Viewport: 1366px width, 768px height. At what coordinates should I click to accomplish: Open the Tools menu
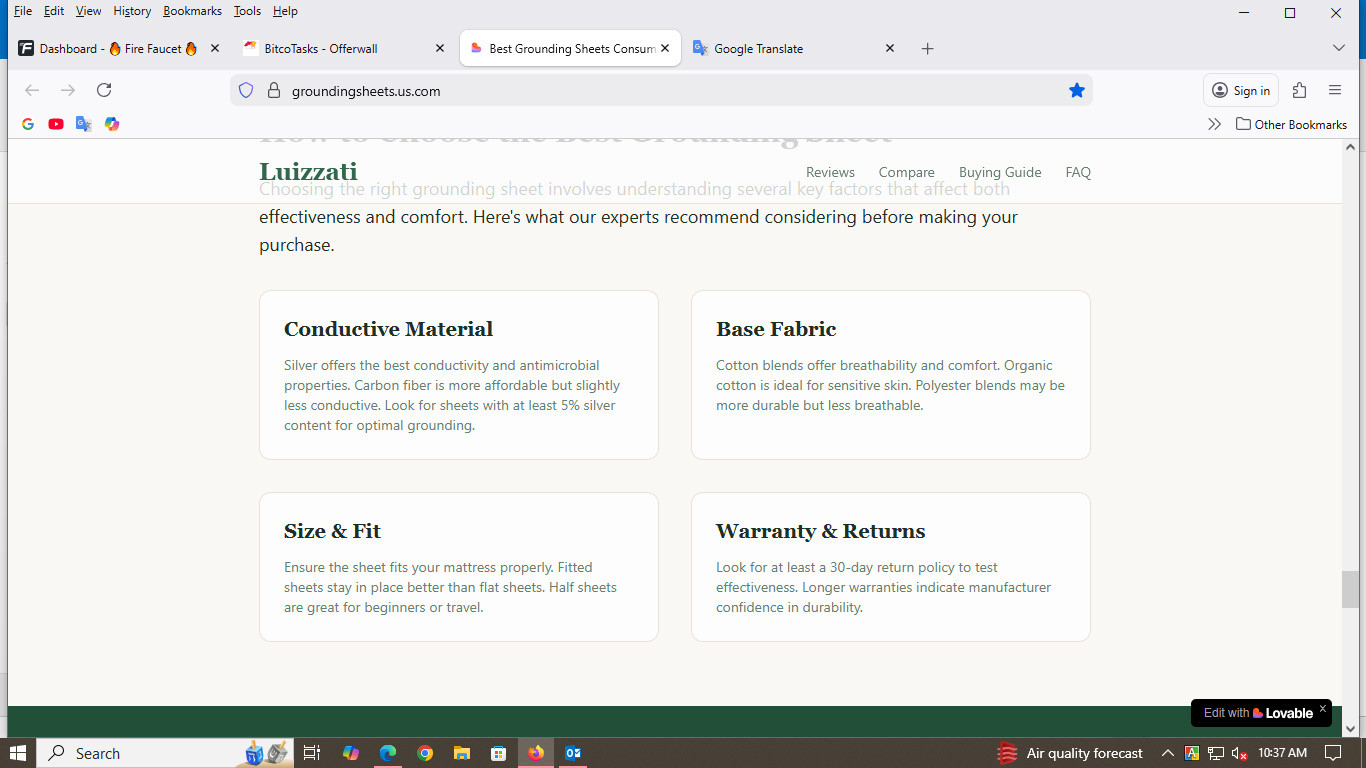click(247, 11)
